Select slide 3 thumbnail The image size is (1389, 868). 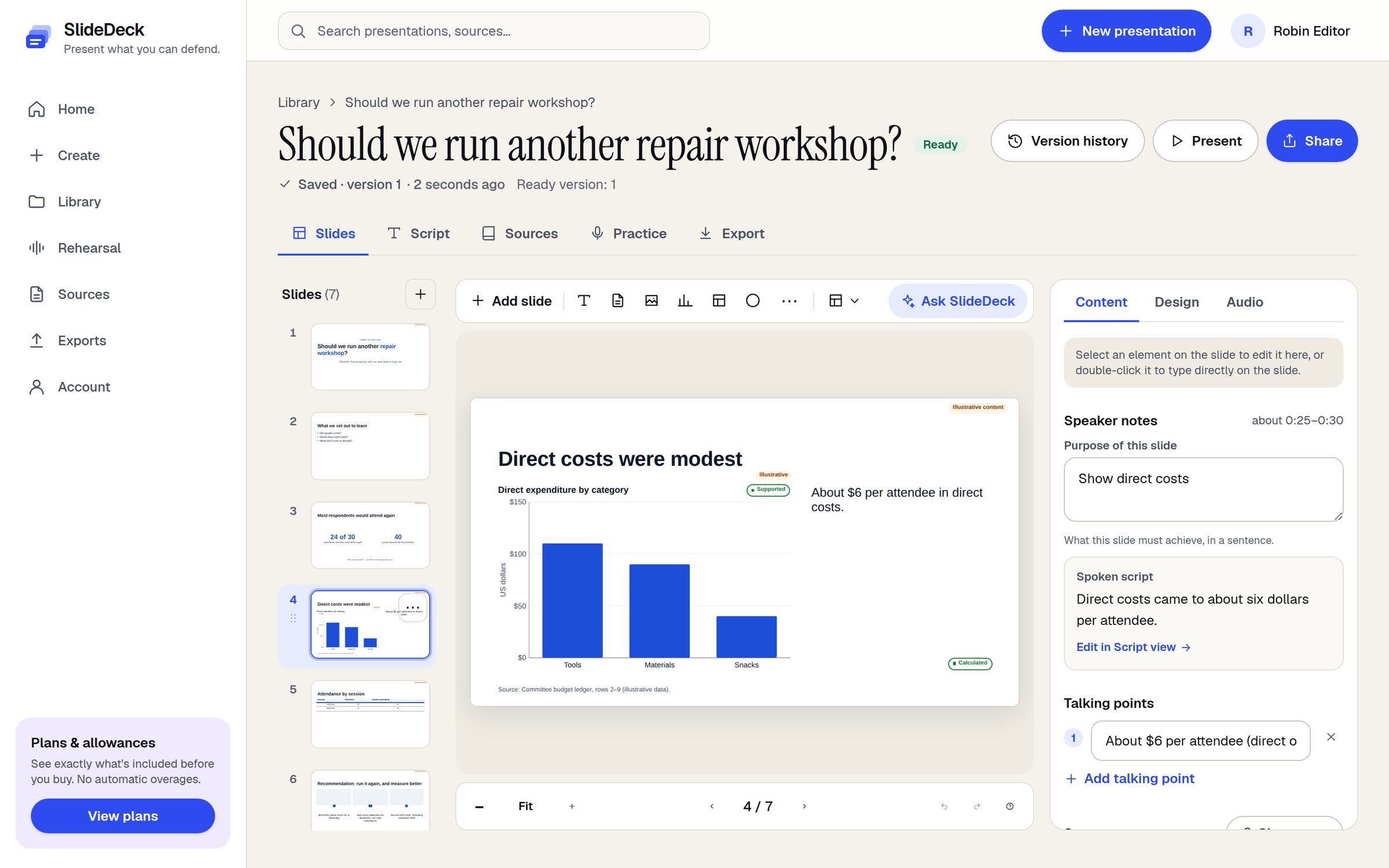pyautogui.click(x=370, y=535)
